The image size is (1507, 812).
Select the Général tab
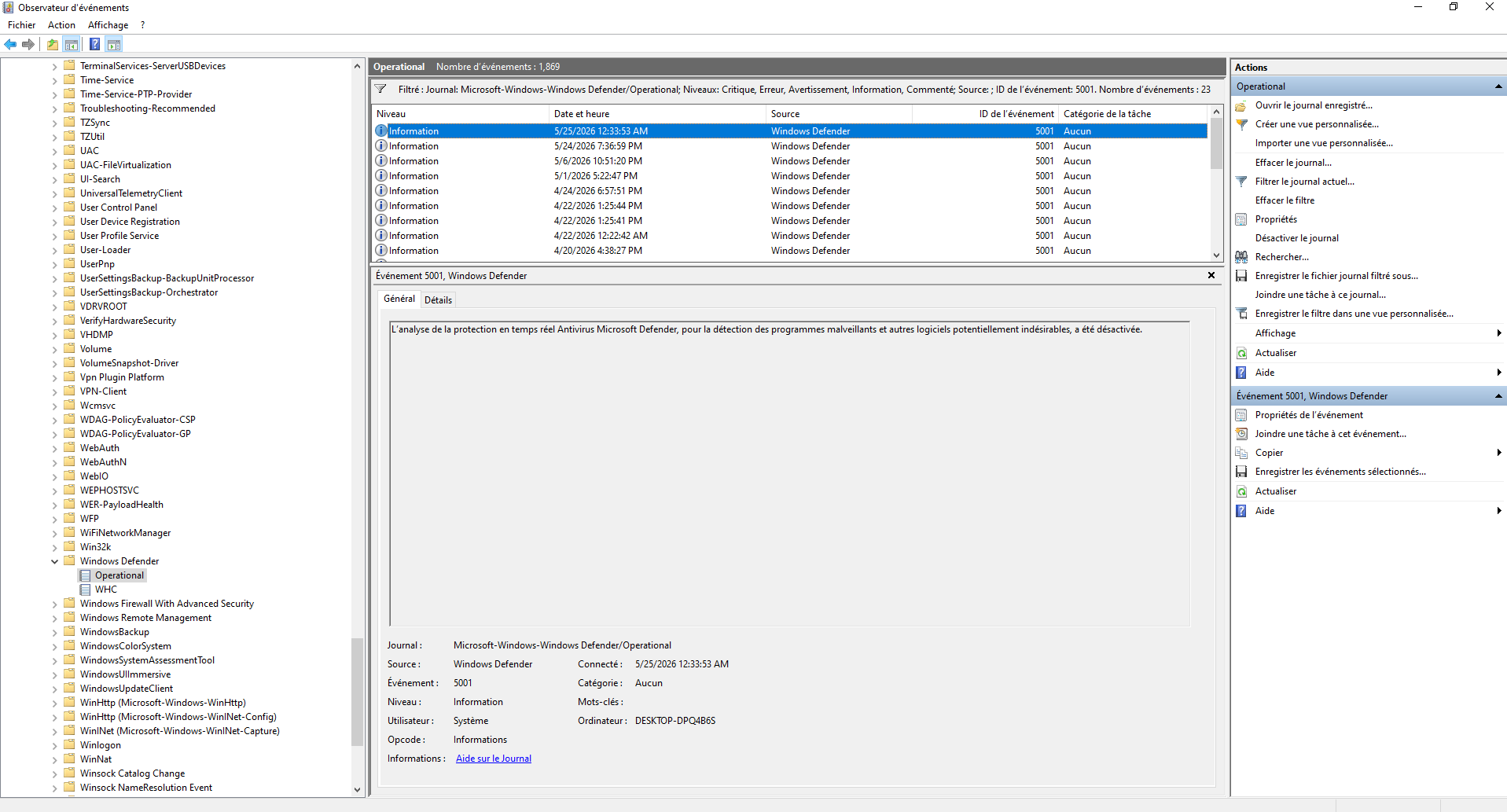pos(399,299)
